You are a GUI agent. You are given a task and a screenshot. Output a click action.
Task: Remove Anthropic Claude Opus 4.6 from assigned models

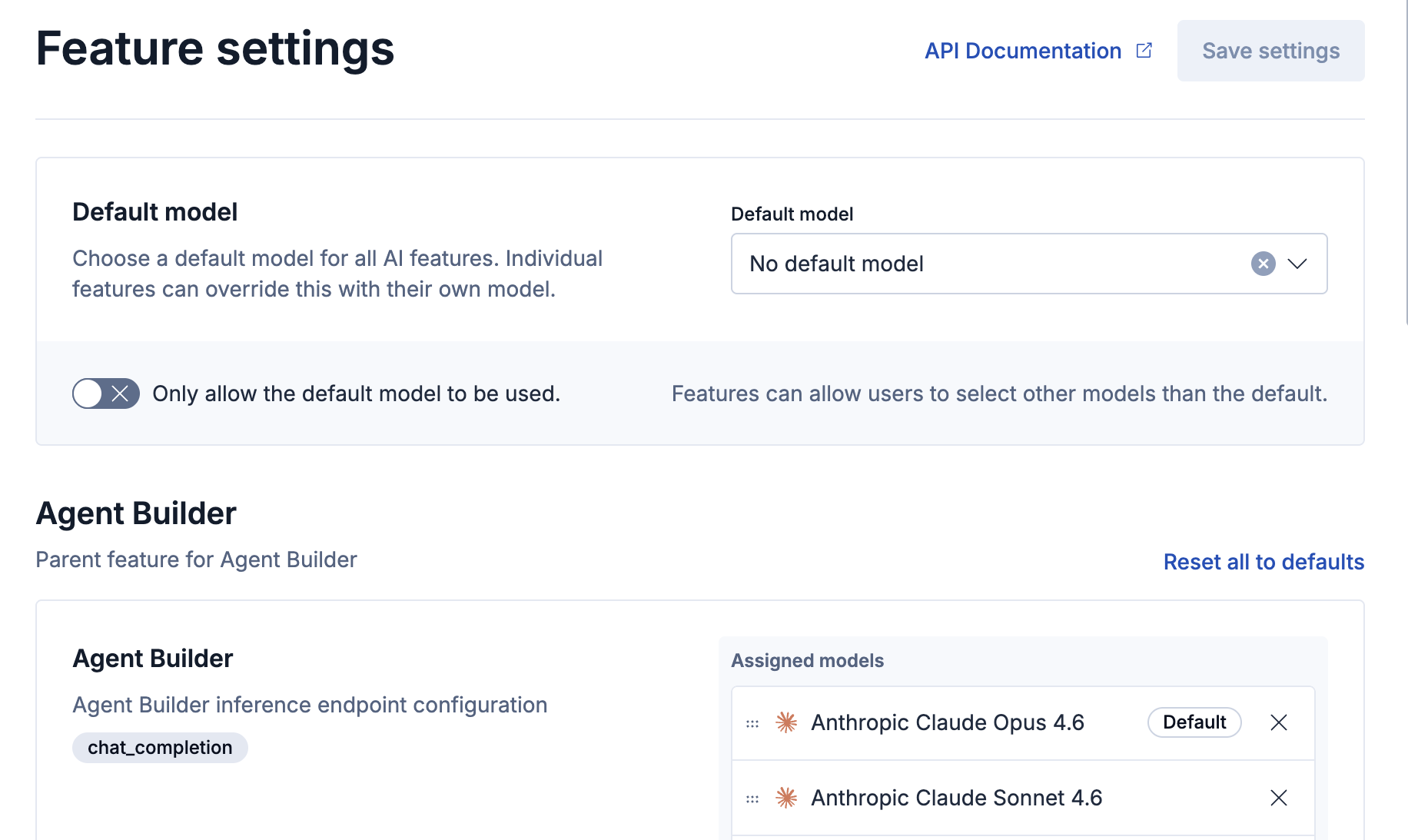point(1279,722)
